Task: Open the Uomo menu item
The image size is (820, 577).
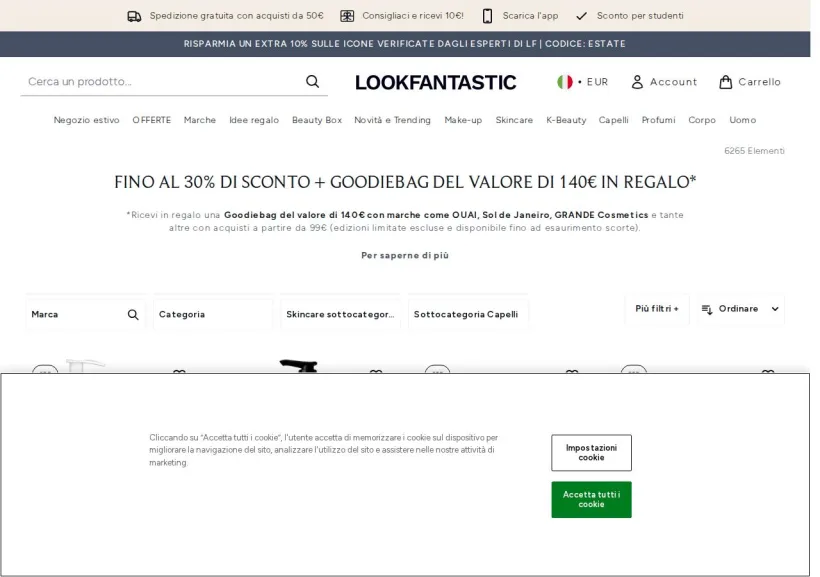Action: pos(743,120)
